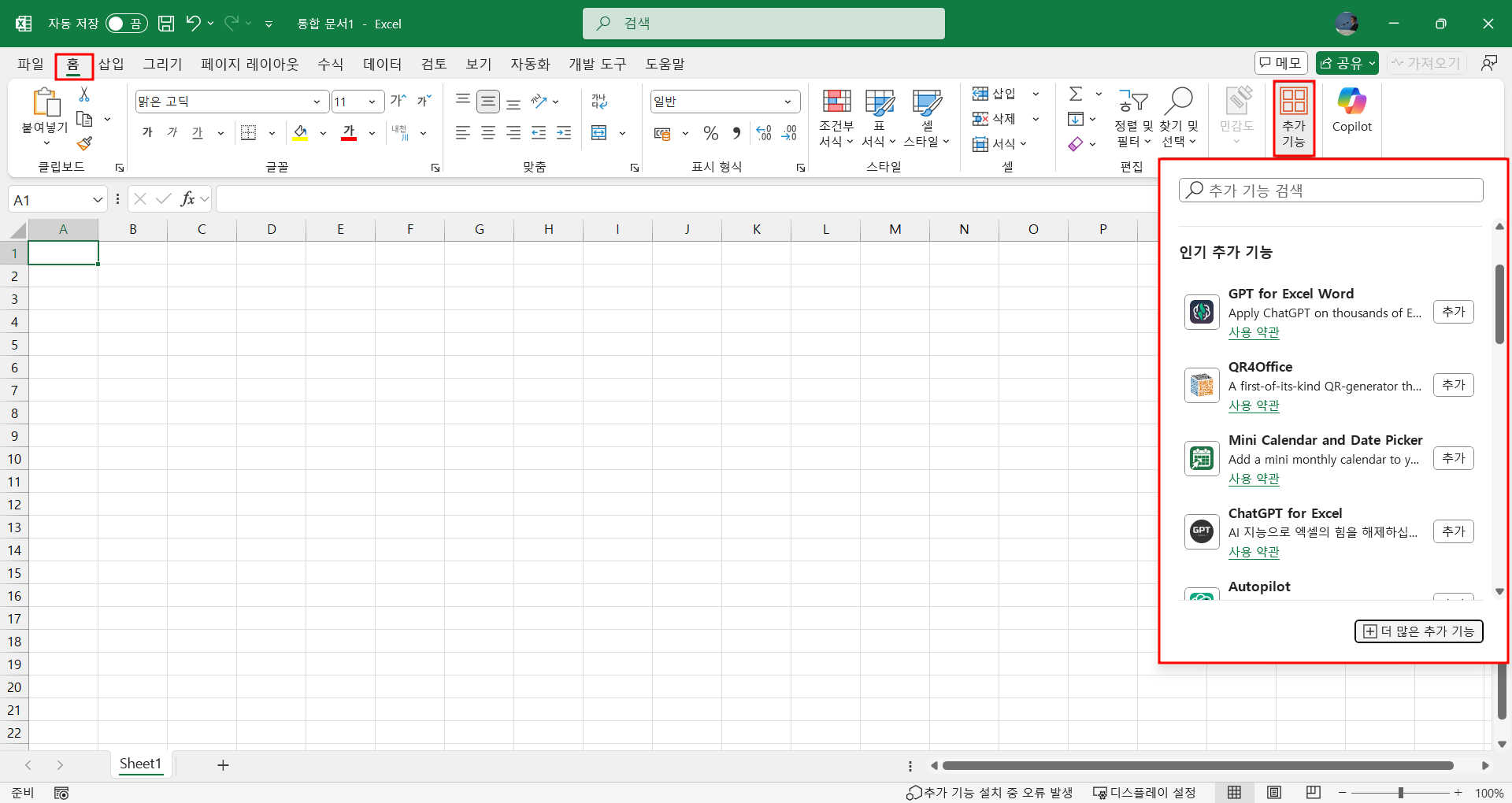Click the merge and center icon
This screenshot has height=803, width=1512.
pos(599,133)
